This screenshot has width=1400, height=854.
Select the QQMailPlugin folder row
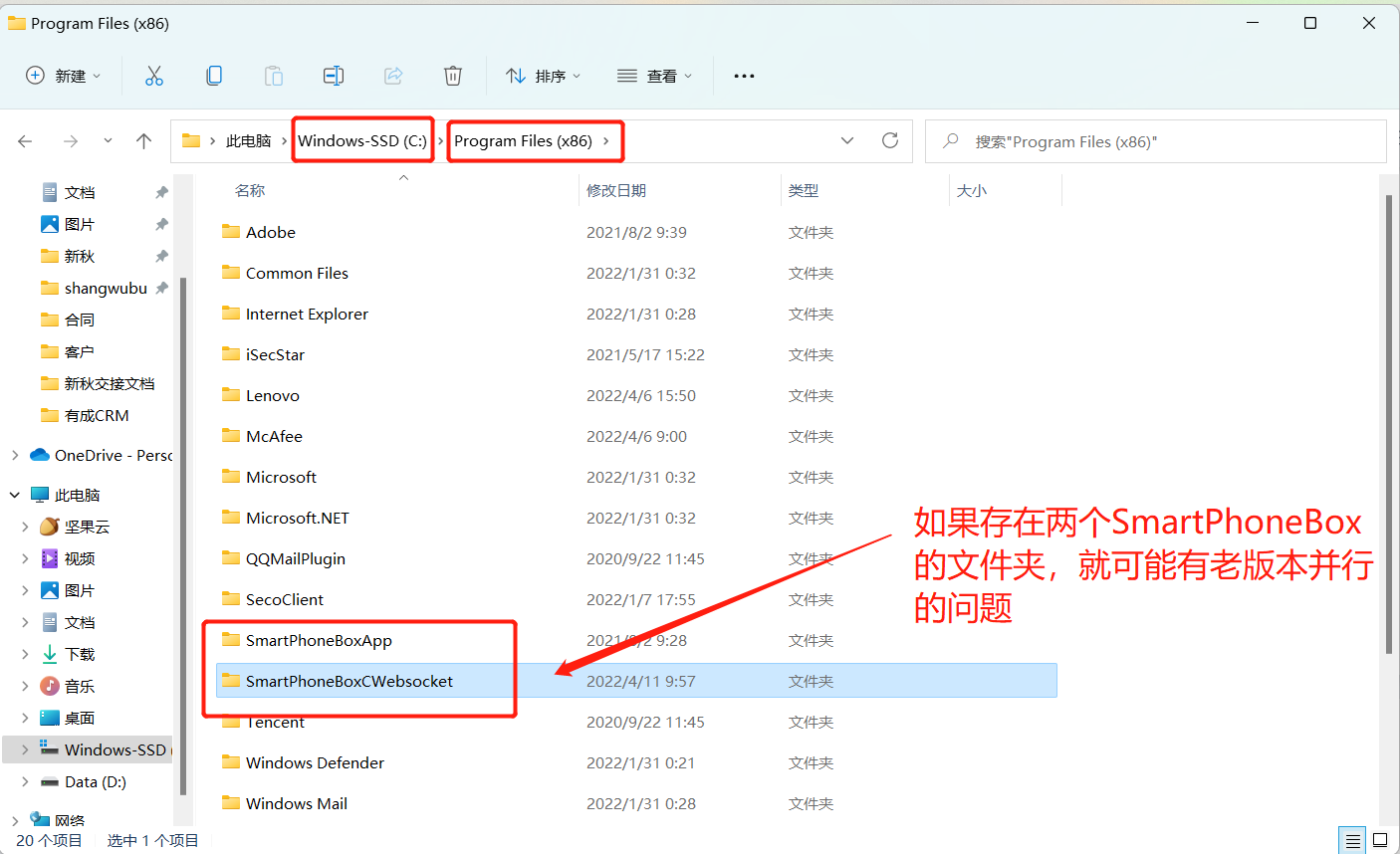(x=636, y=558)
